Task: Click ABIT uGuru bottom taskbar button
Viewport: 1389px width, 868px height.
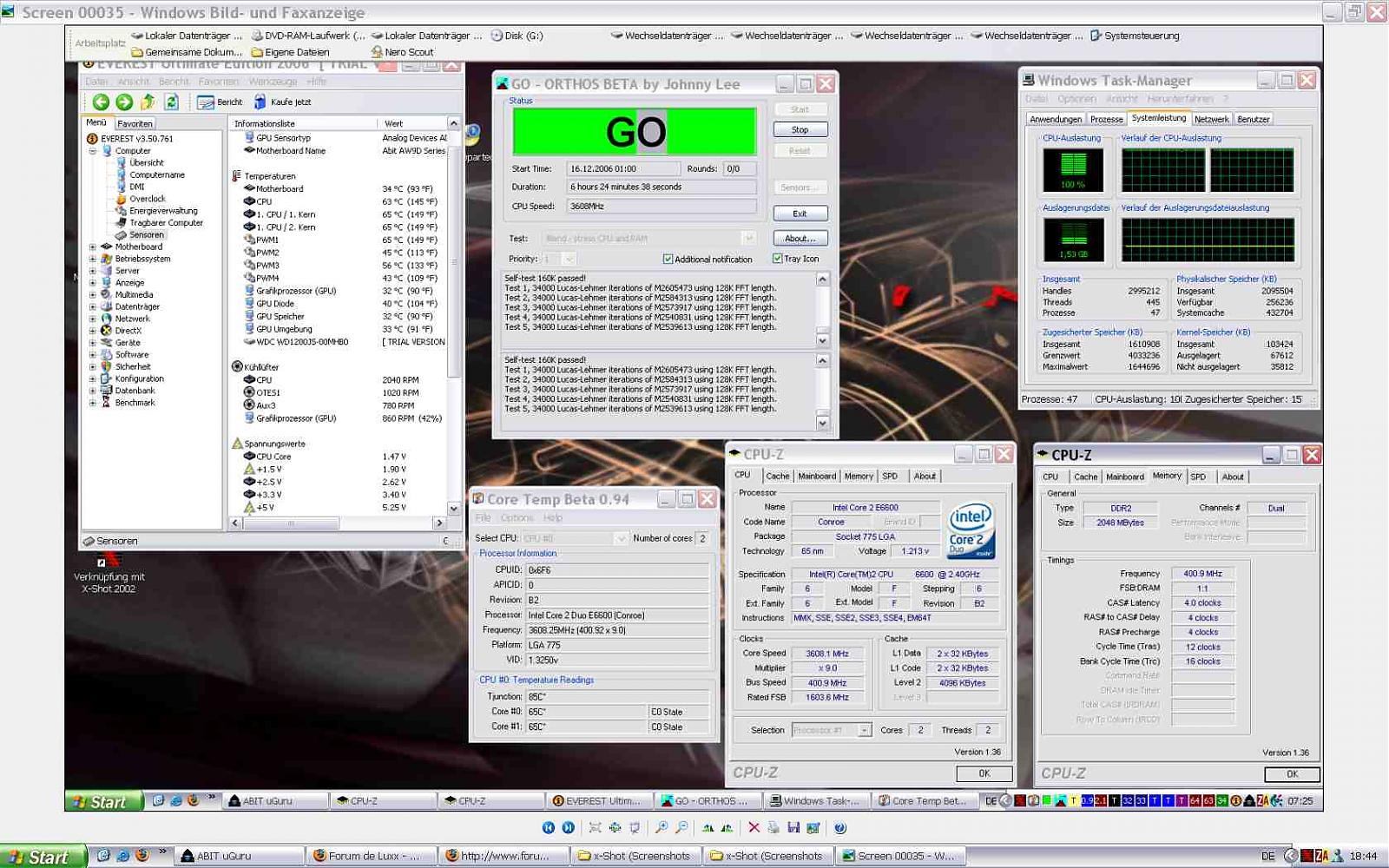Action: pyautogui.click(x=240, y=856)
